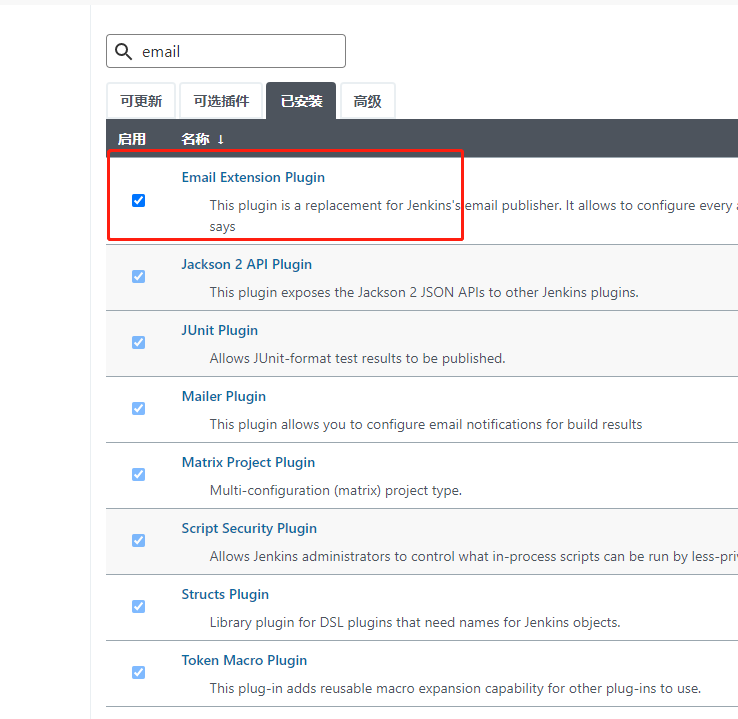The width and height of the screenshot is (738, 719).
Task: Select the 已安装 tab
Action: pyautogui.click(x=301, y=101)
